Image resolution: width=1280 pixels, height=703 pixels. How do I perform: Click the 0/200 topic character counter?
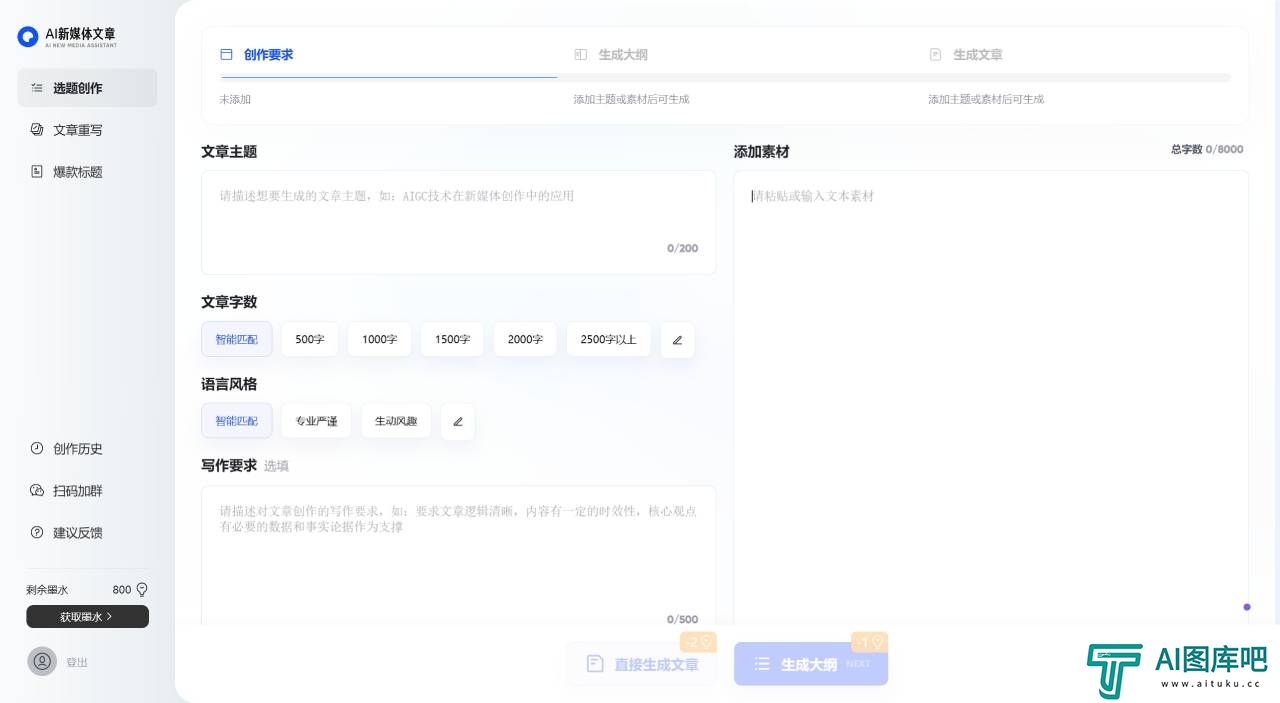click(x=683, y=248)
